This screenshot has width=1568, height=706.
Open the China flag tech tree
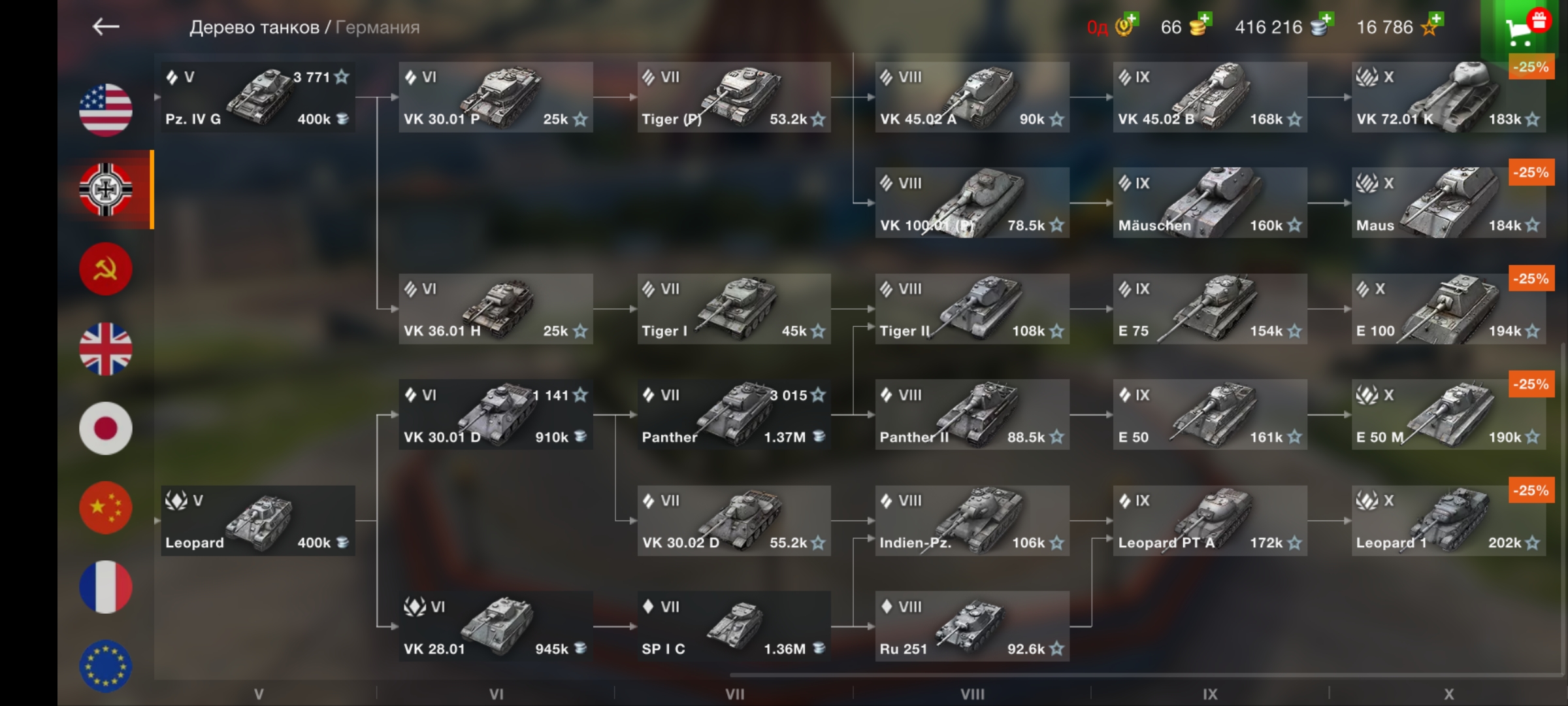[106, 508]
